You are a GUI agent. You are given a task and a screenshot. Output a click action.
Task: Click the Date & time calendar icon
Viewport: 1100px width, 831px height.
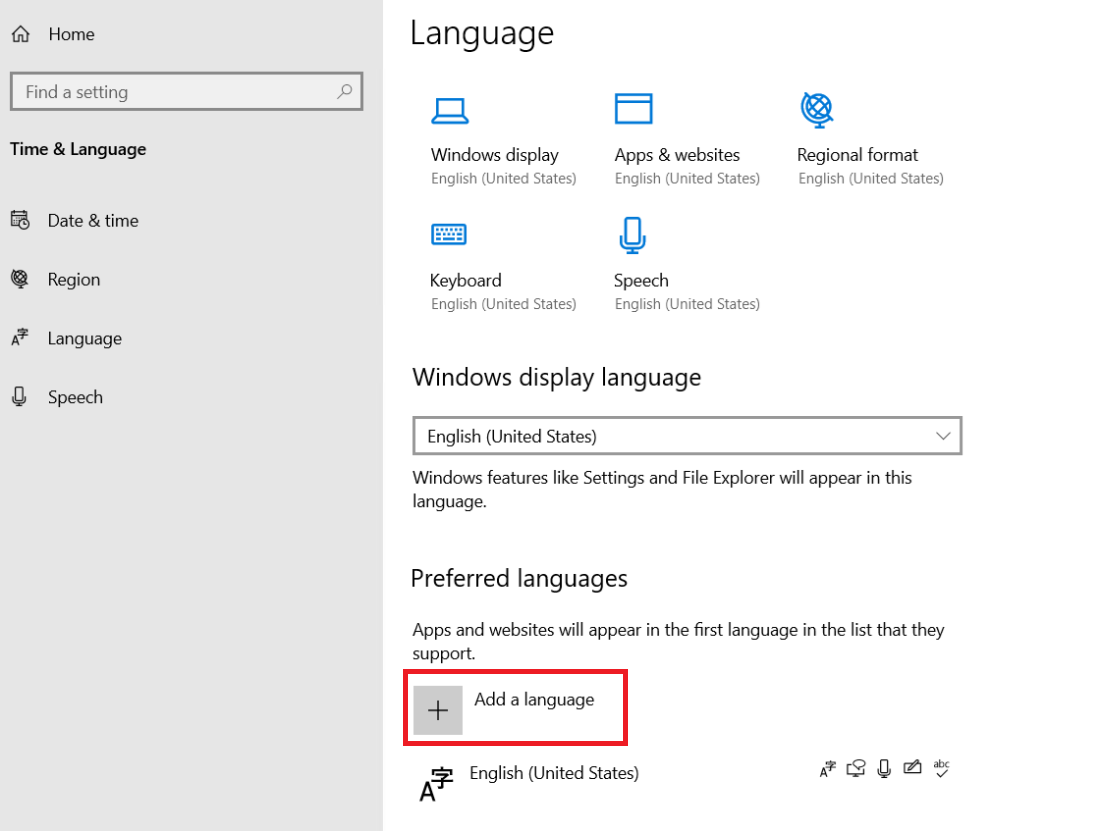coord(20,220)
